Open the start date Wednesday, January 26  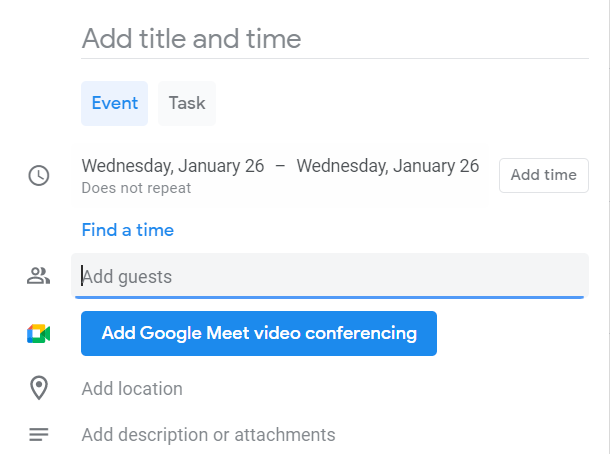click(x=172, y=166)
